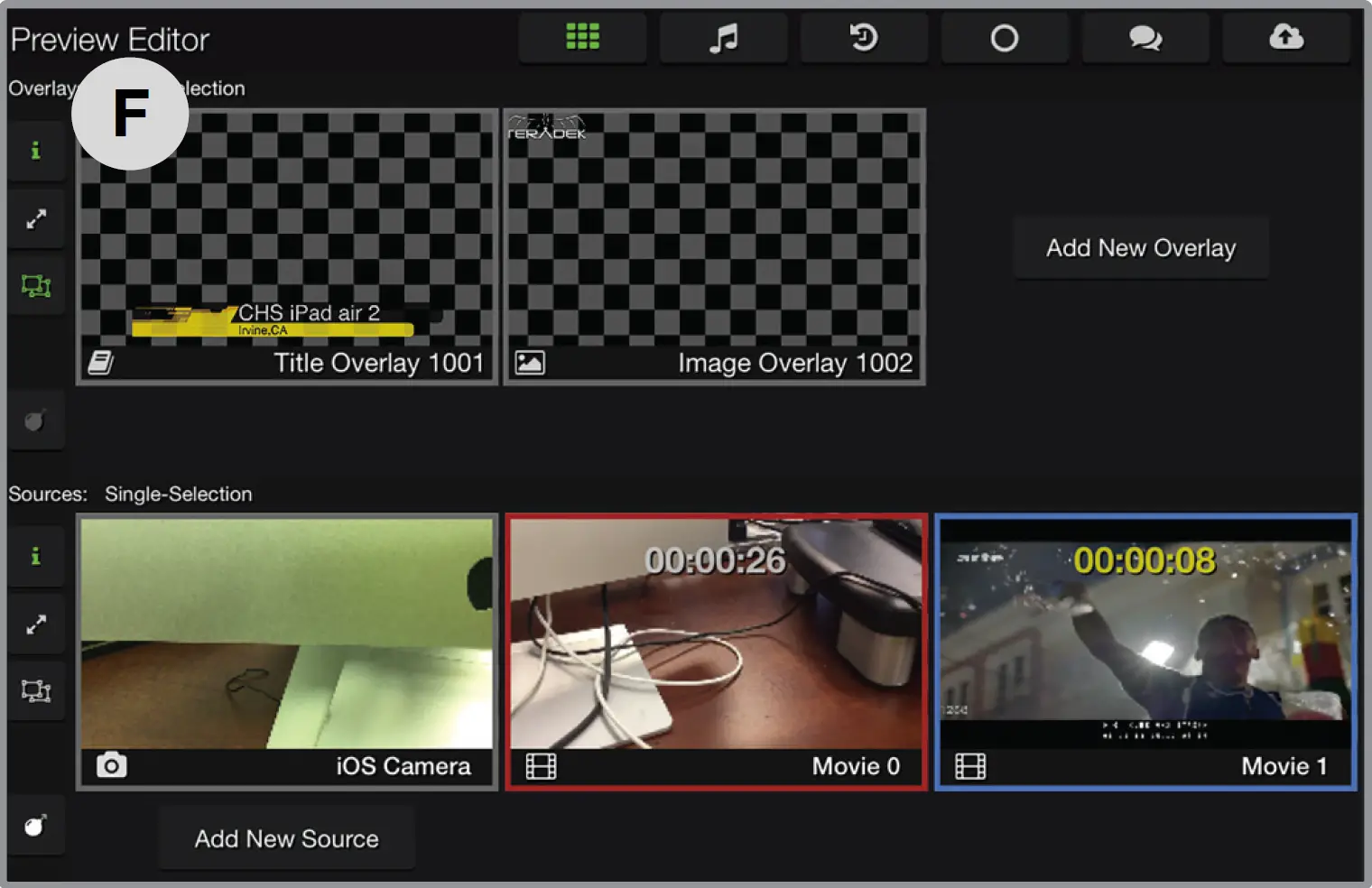Click the bomb icon in Sources section

point(36,826)
